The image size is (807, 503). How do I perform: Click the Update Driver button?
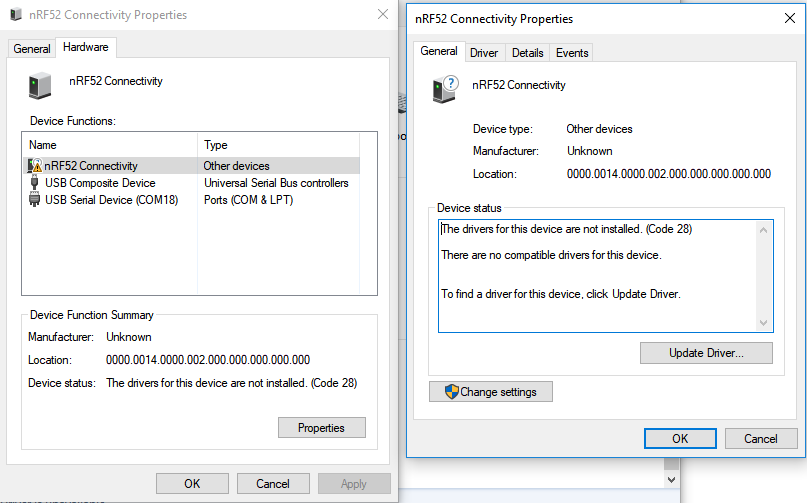(706, 353)
